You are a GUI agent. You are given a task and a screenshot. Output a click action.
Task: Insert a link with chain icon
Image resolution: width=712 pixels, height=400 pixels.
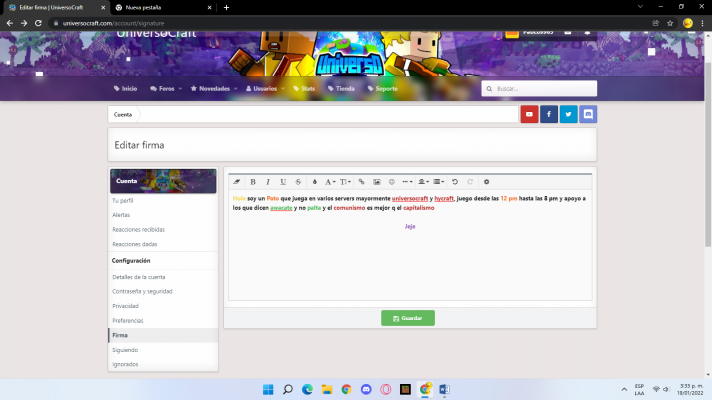pyautogui.click(x=362, y=182)
